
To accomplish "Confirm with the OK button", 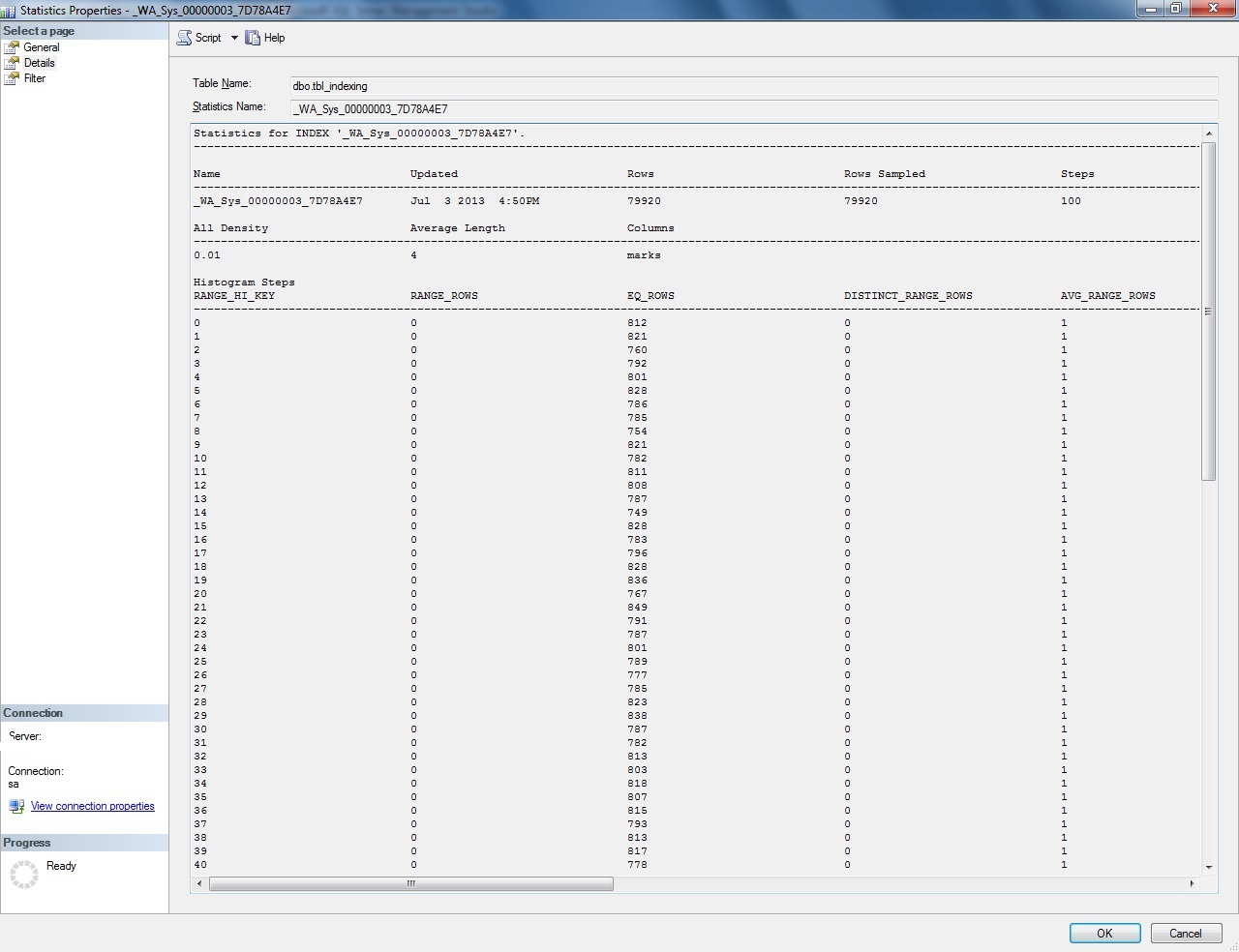I will coord(1104,933).
